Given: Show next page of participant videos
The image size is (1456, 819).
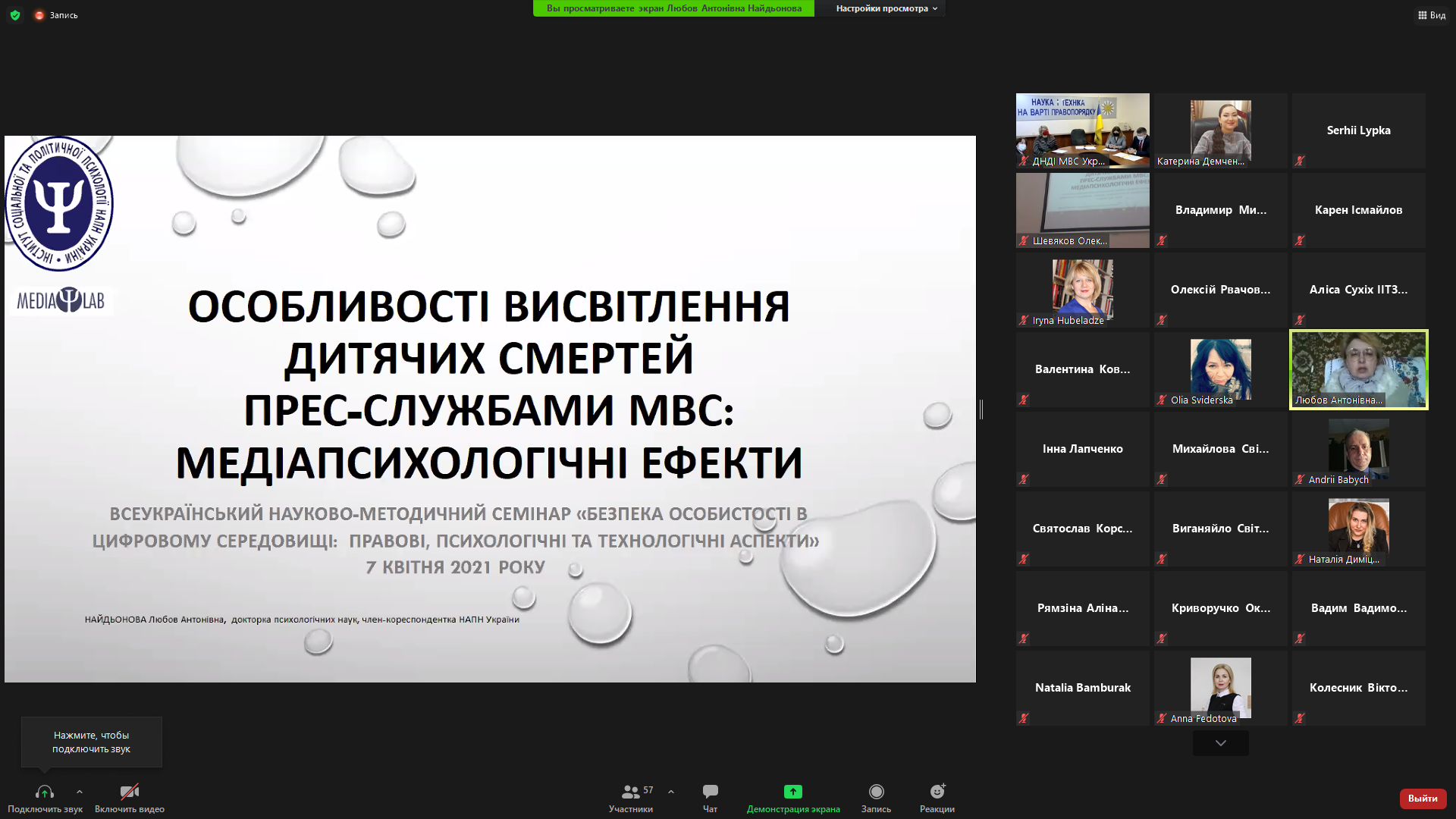Looking at the screenshot, I should [1220, 743].
